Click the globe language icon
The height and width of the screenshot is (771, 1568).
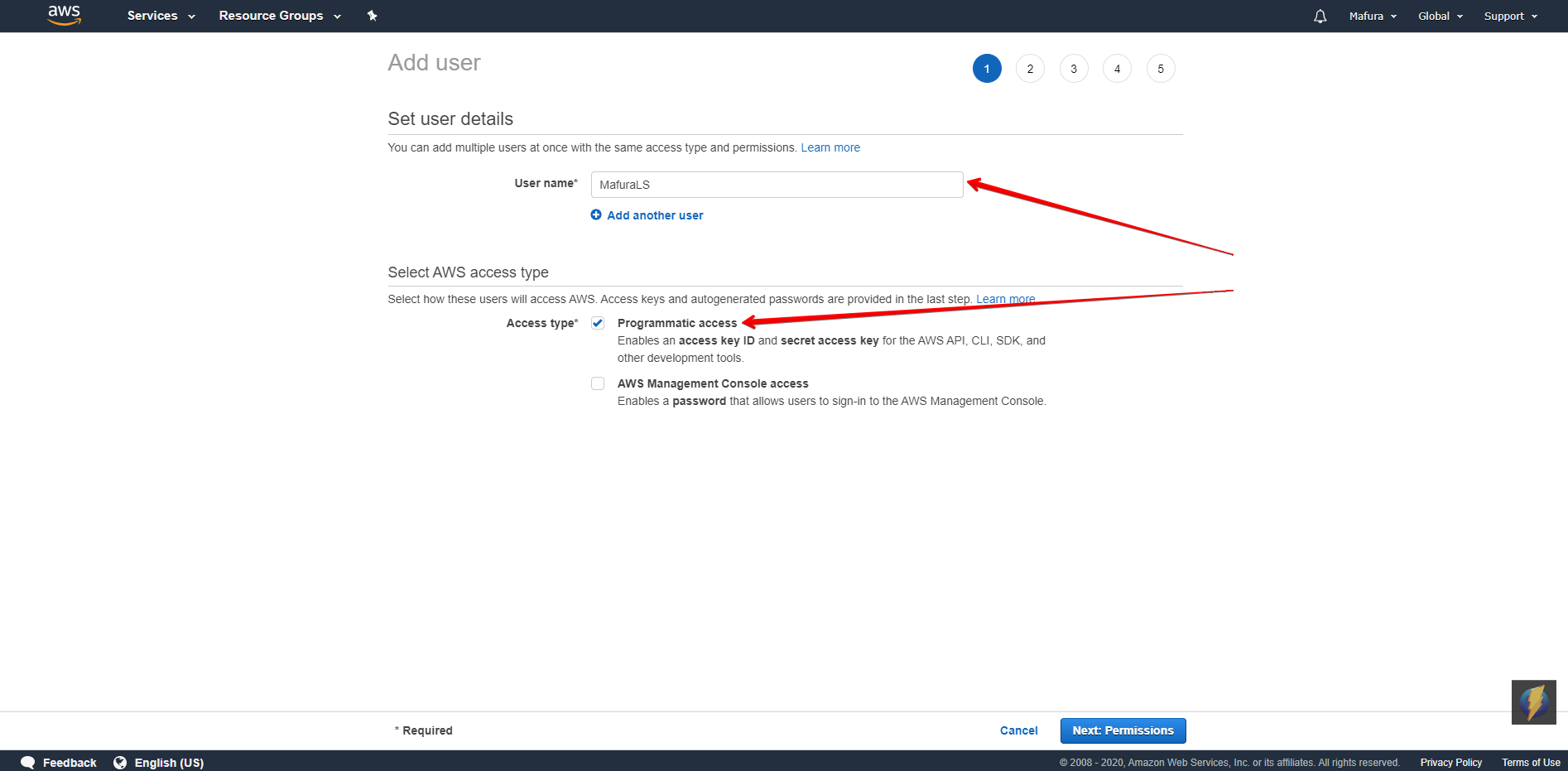(x=120, y=763)
